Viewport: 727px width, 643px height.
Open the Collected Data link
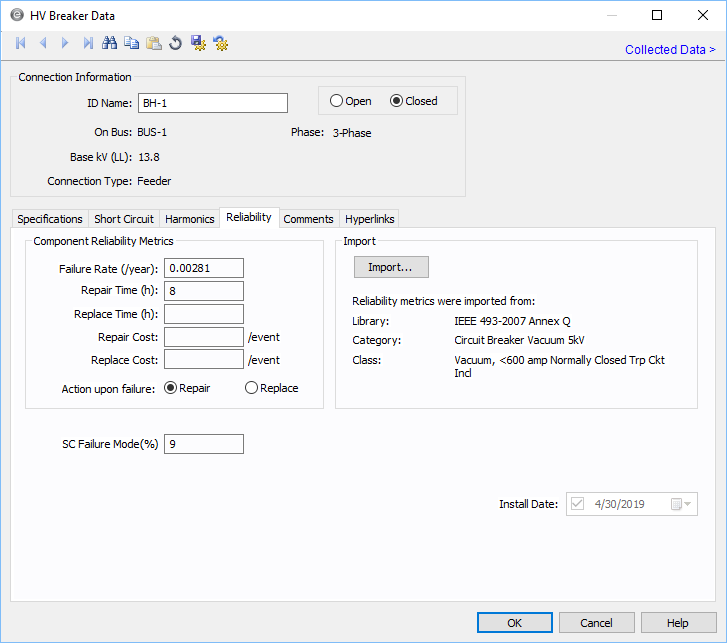click(670, 50)
